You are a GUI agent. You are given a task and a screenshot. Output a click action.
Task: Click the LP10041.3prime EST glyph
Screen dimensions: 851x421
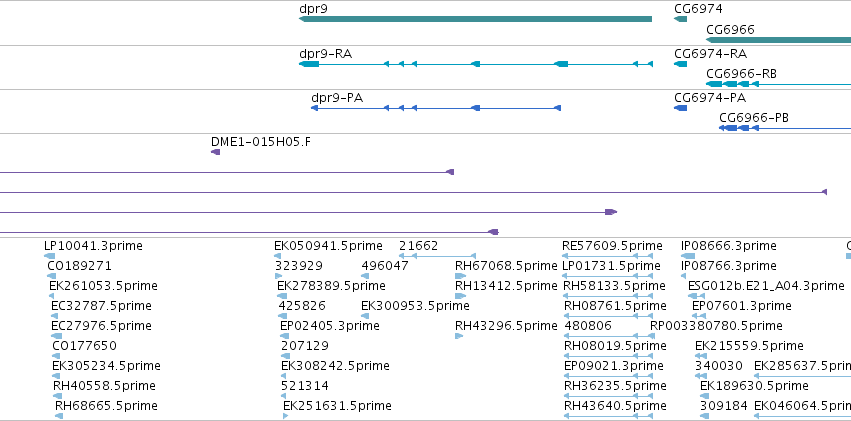49,256
